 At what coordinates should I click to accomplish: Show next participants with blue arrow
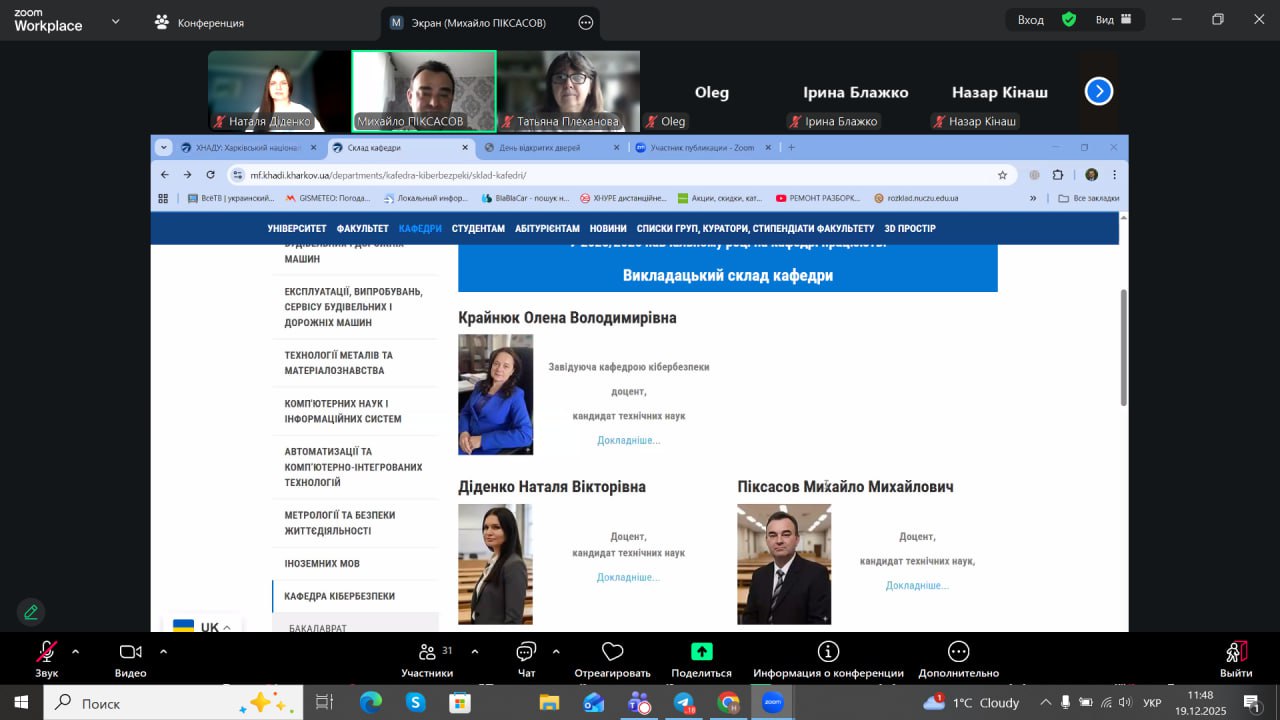tap(1098, 92)
